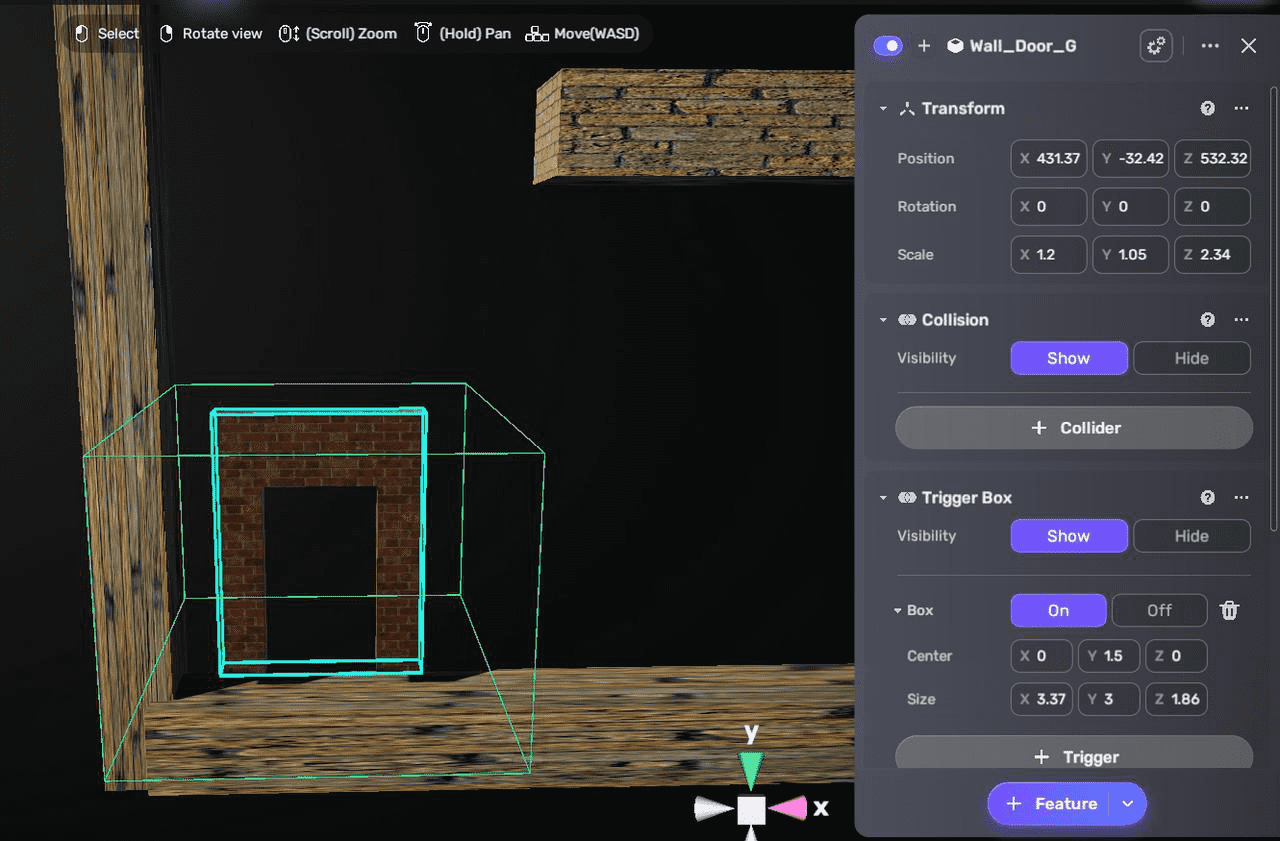Click the pink X axis gizmo cone
The width and height of the screenshot is (1280, 841).
789,808
